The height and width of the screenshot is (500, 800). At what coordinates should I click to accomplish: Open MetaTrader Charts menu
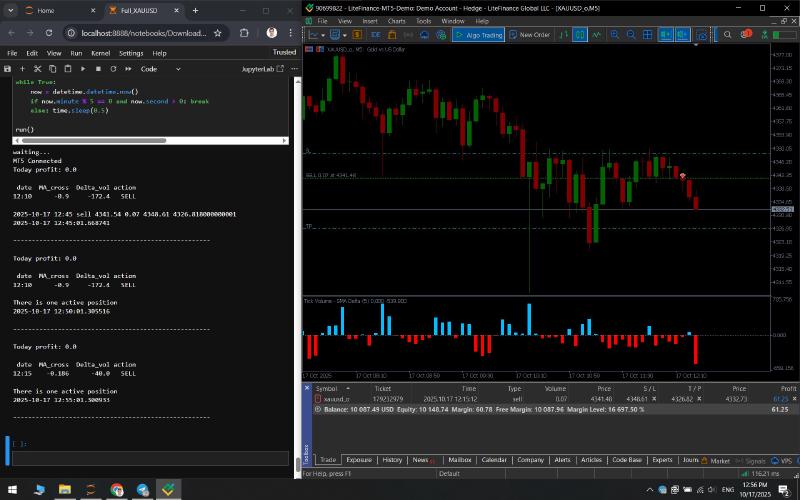click(396, 21)
